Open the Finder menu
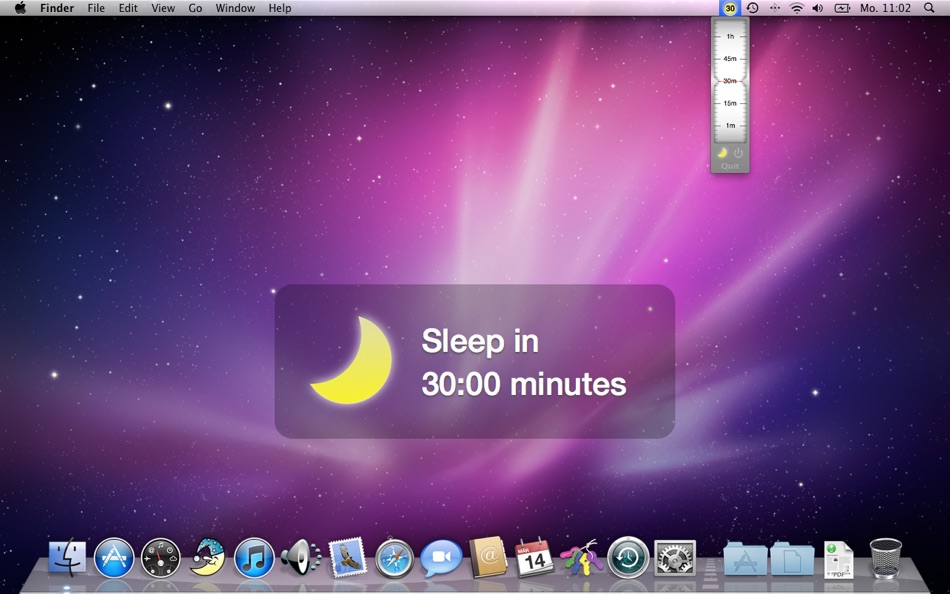Screen dimensions: 950x594 [x=57, y=8]
